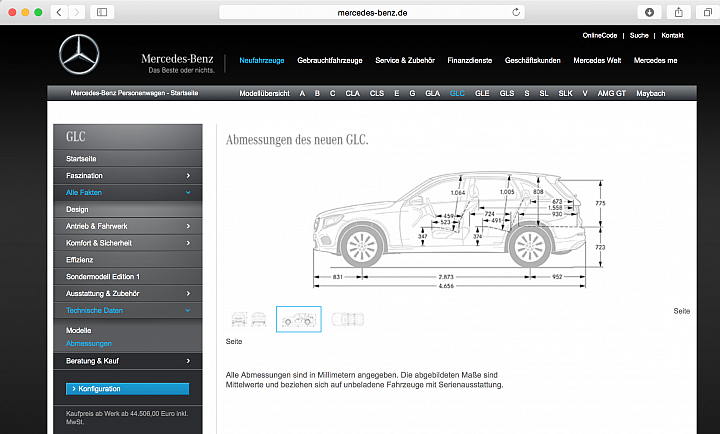Open Sondermodell Edition 1 sidebar item
Screen dimensions: 720x434
tap(128, 276)
